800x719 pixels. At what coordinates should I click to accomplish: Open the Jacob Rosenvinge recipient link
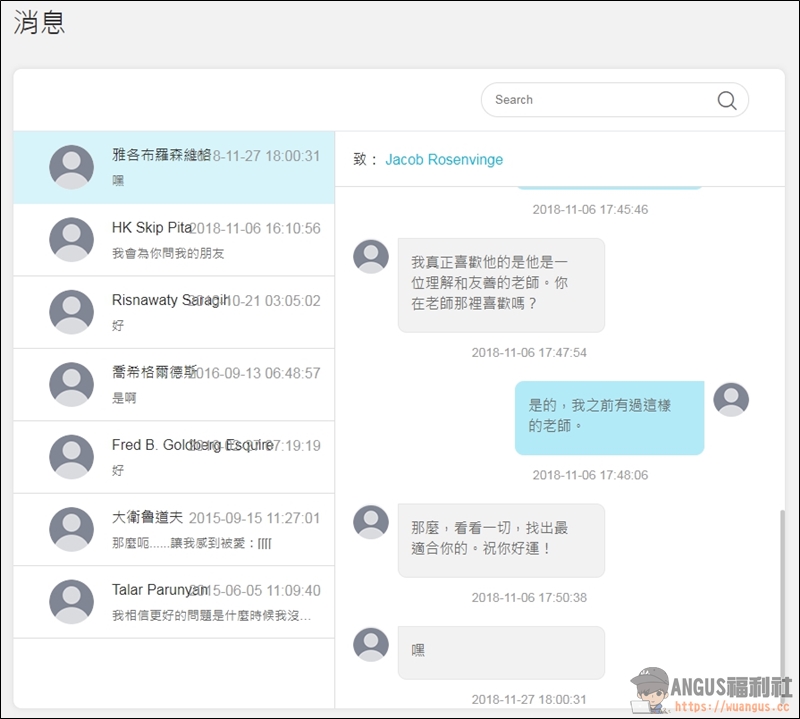click(x=444, y=160)
